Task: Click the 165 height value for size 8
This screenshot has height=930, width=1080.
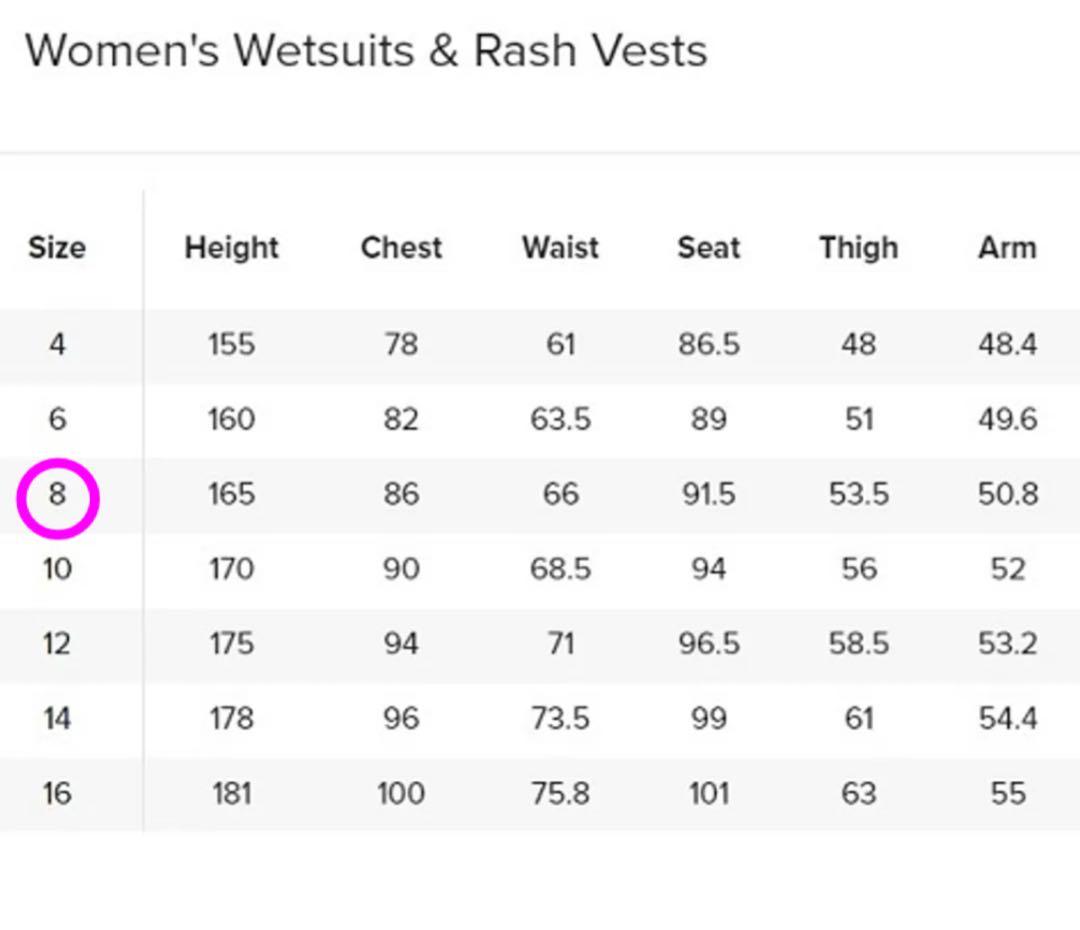Action: click(x=231, y=495)
